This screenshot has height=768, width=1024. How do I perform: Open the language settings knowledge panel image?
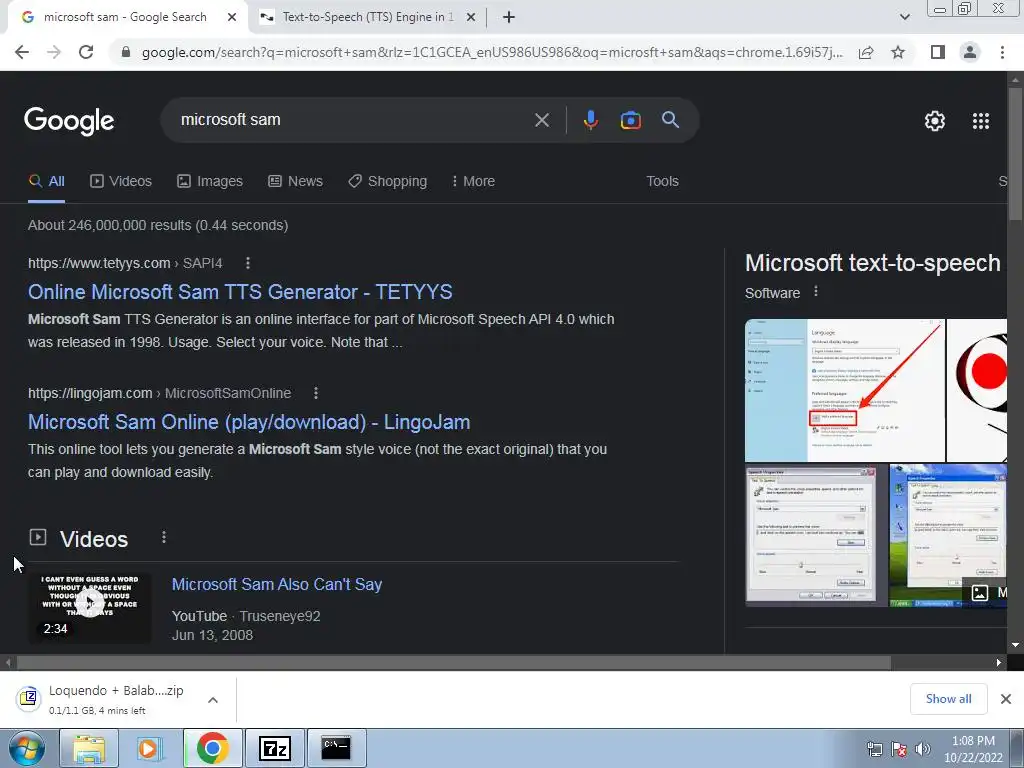(x=844, y=391)
